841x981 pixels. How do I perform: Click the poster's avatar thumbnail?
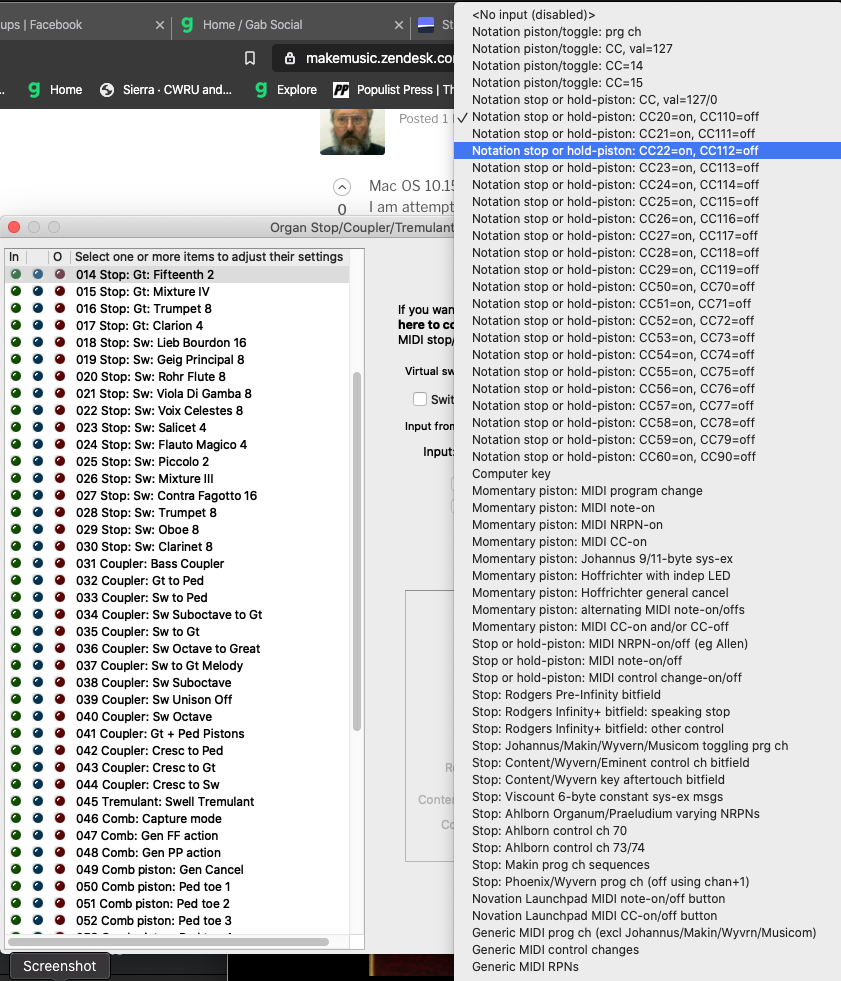click(352, 128)
